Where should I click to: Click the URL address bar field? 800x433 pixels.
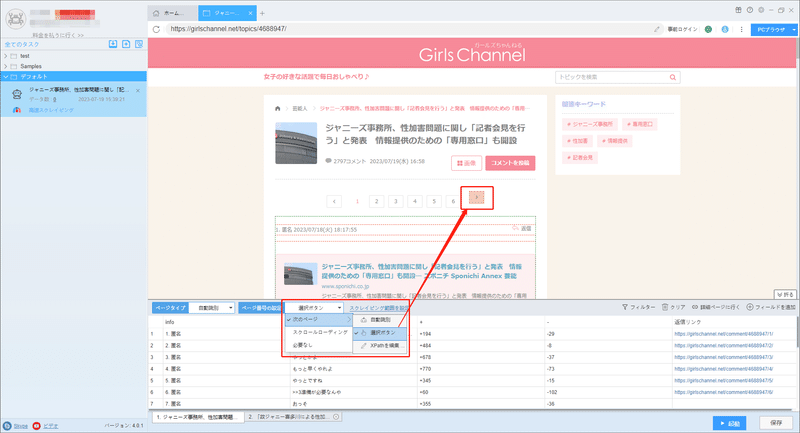(x=408, y=29)
